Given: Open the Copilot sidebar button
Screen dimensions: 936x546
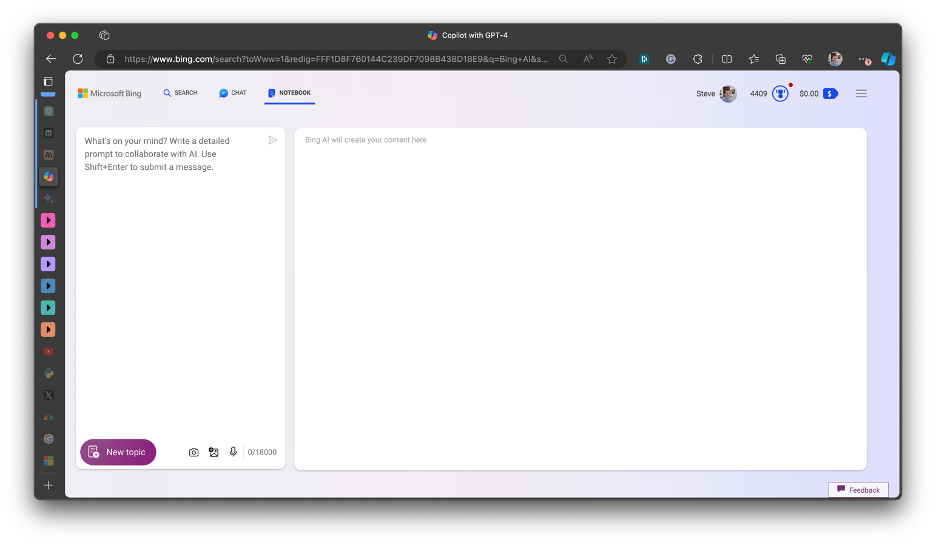Looking at the screenshot, I should (888, 58).
